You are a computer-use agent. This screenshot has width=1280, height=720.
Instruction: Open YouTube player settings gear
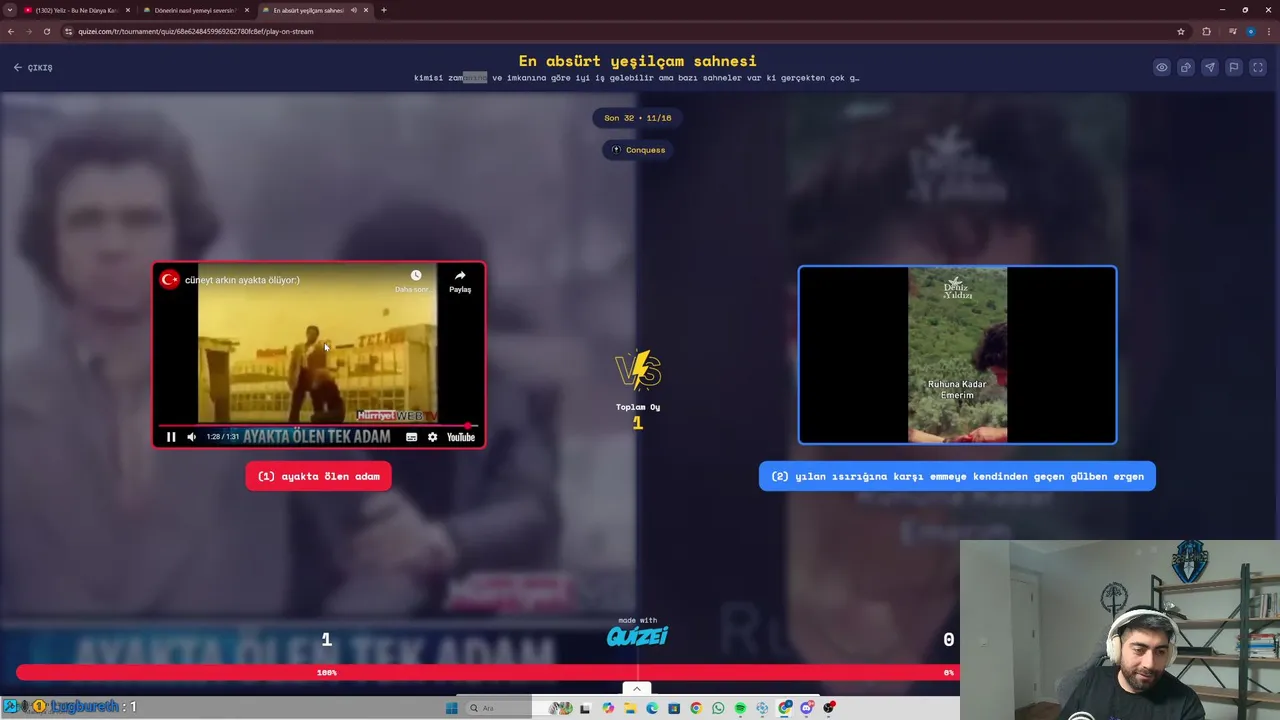coord(432,437)
